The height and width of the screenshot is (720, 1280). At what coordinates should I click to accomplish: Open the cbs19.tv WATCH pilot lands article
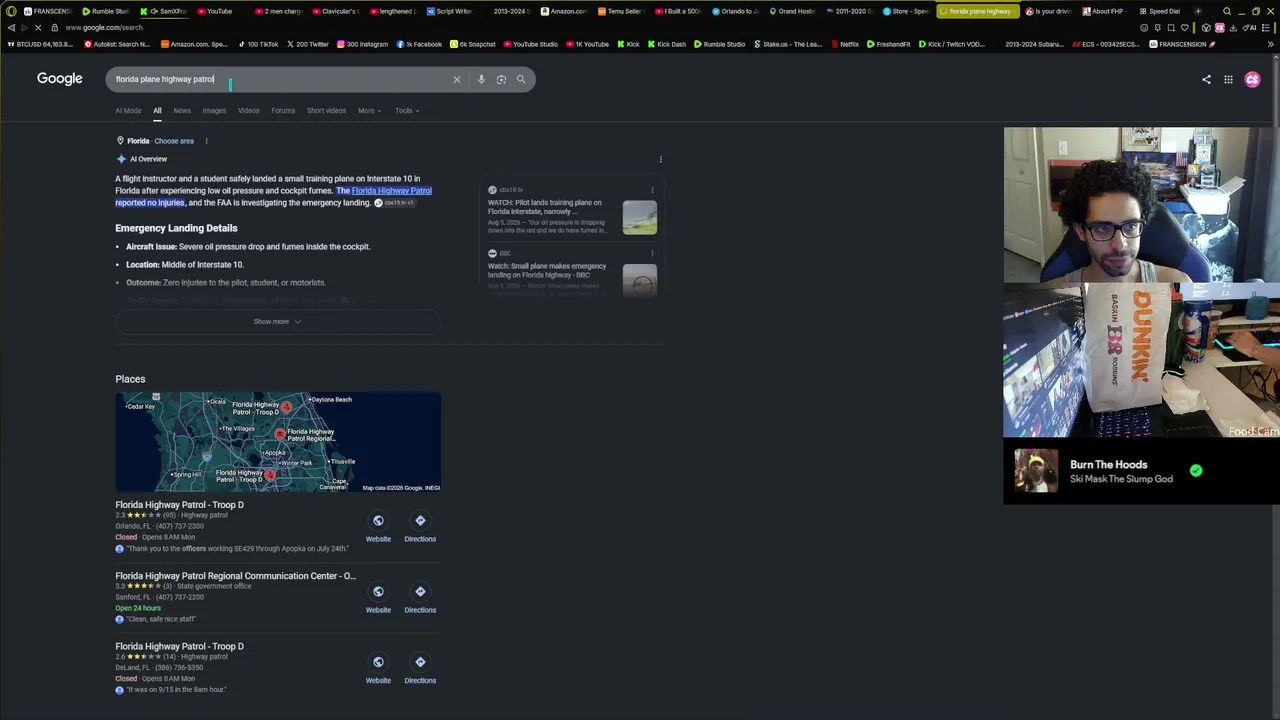click(546, 207)
